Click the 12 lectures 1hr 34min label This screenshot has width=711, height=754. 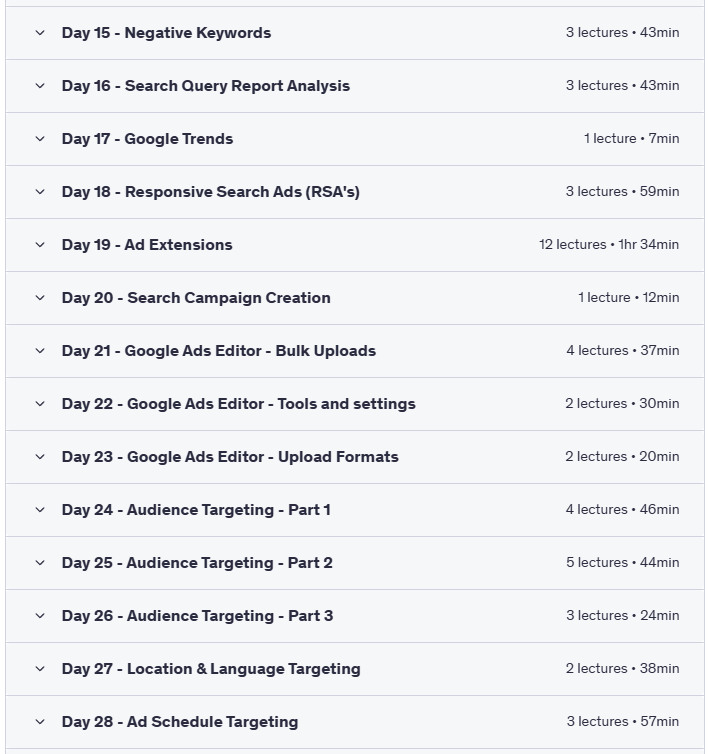(x=608, y=245)
